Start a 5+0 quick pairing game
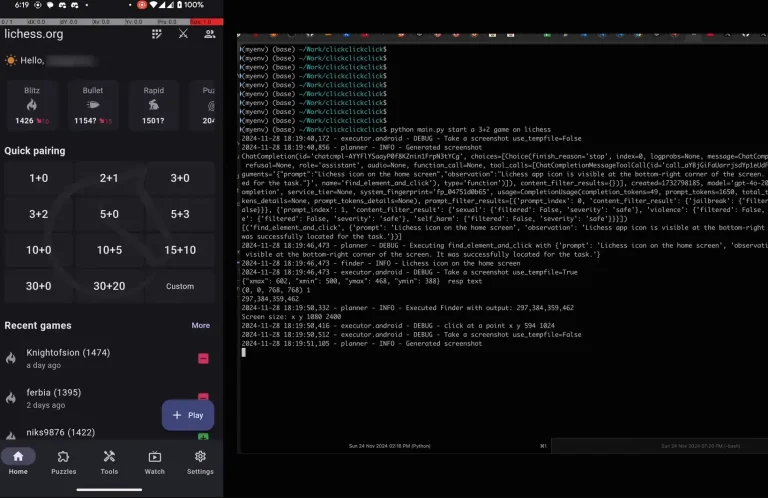The width and height of the screenshot is (768, 498). 109,214
